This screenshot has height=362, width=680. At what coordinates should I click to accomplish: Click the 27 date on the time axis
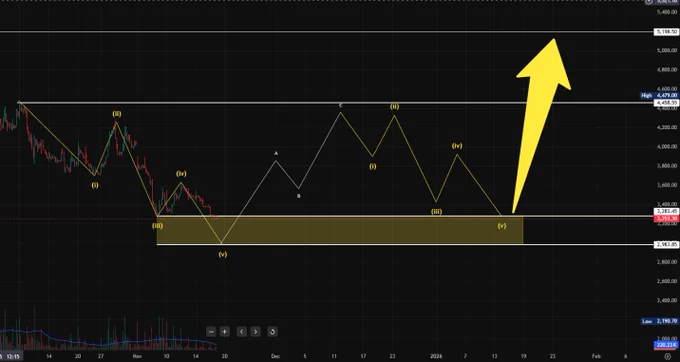pyautogui.click(x=101, y=356)
